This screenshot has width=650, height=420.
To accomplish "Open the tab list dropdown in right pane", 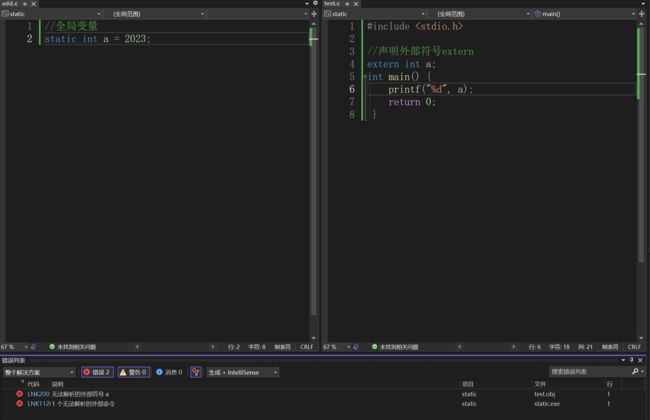I will 643,3.
